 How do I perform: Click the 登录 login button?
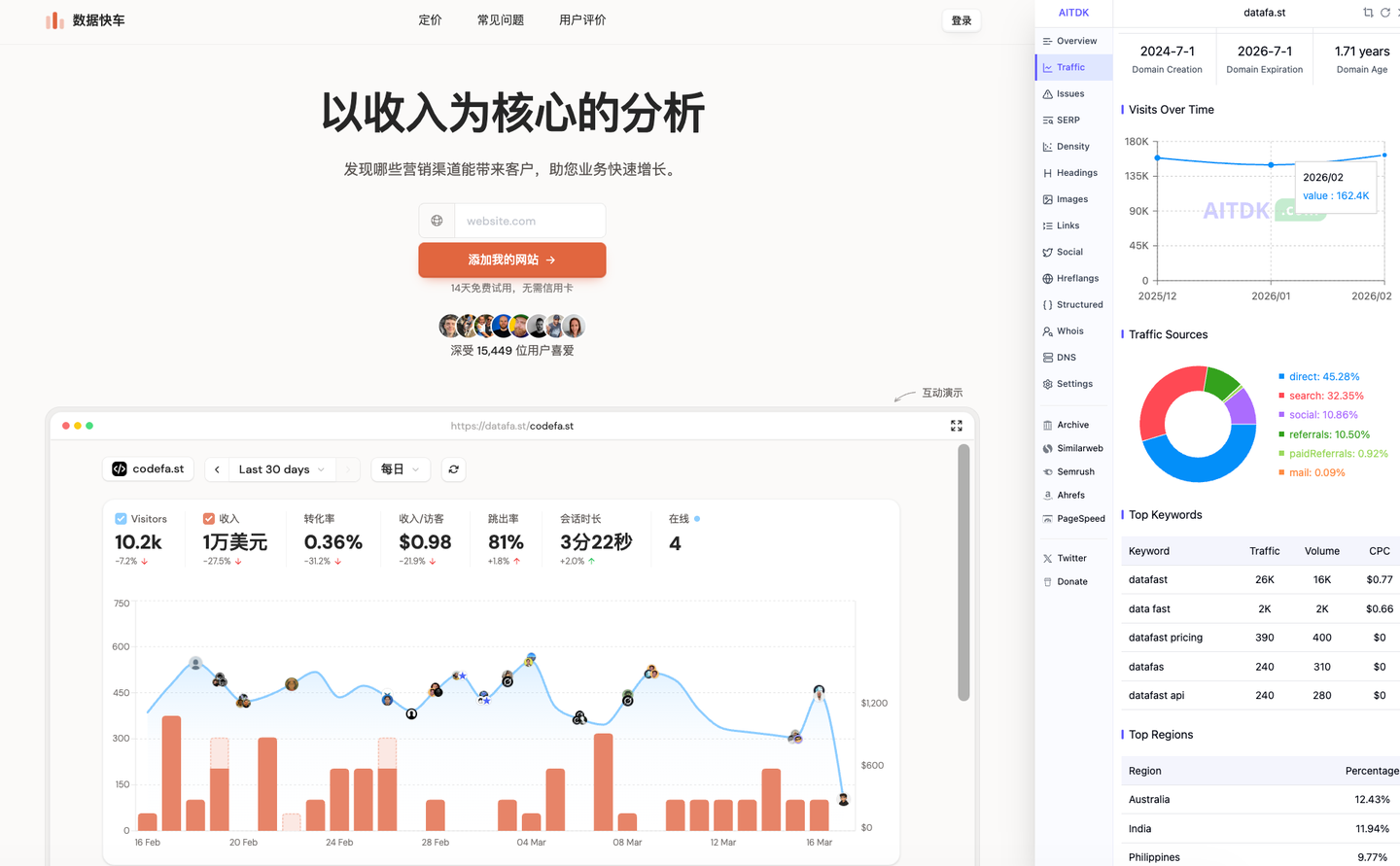tap(962, 20)
